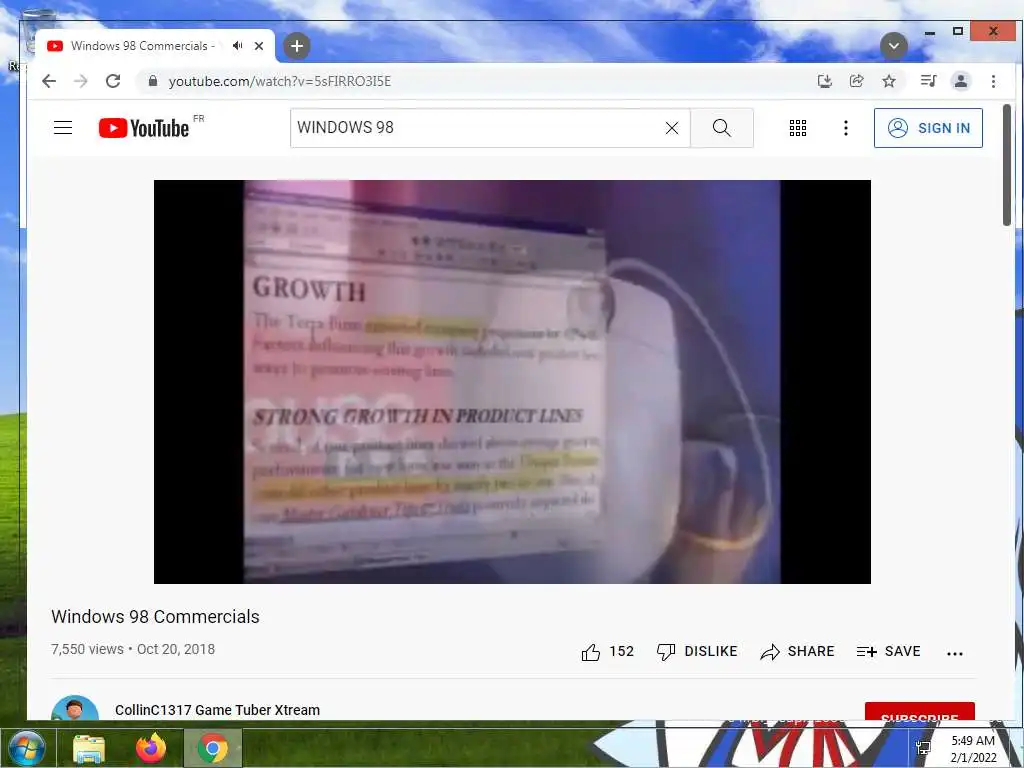The height and width of the screenshot is (768, 1024).
Task: Clear the search box with the X
Action: (x=672, y=128)
